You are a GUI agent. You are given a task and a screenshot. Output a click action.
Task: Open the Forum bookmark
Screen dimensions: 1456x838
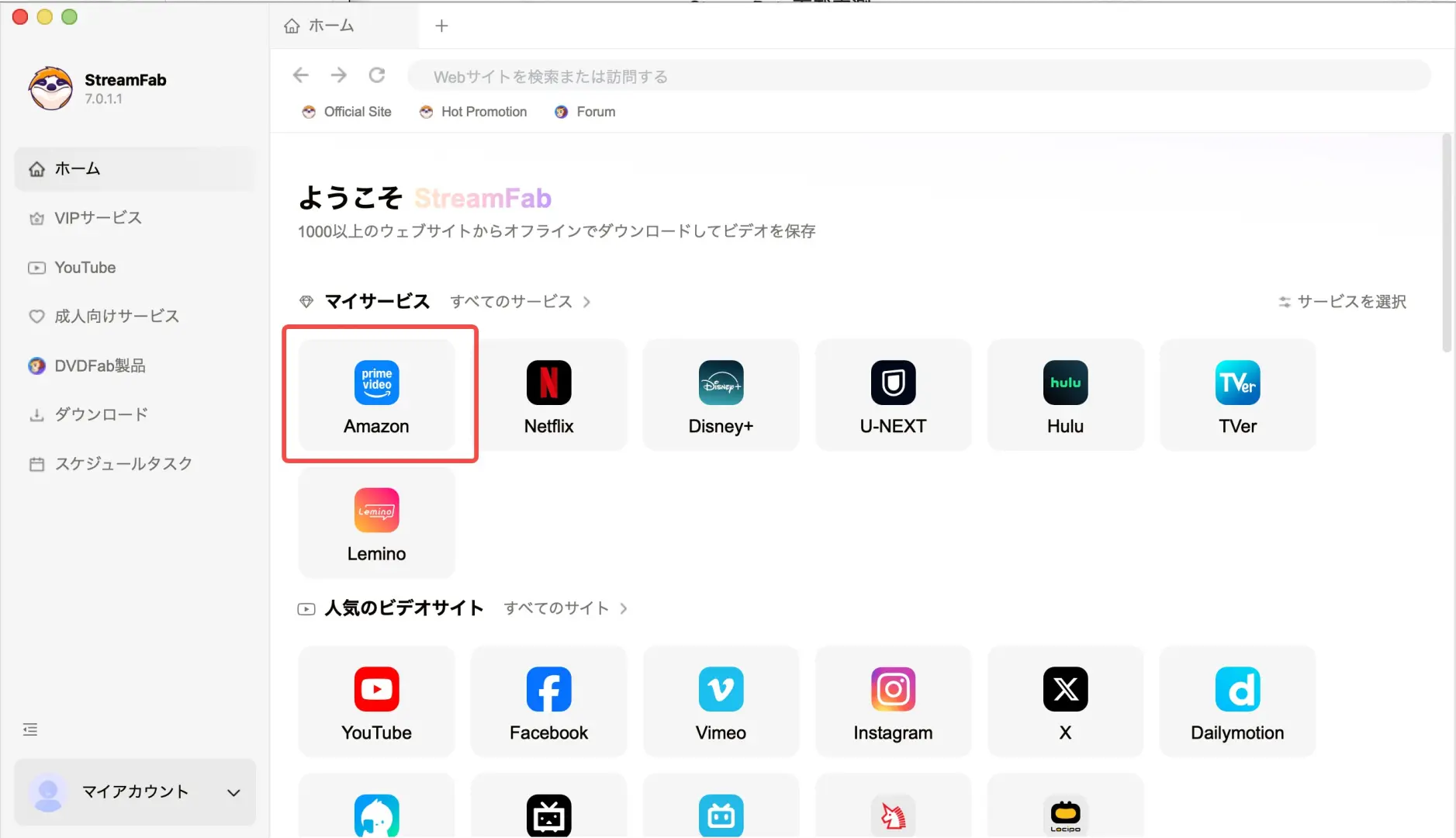(x=585, y=112)
